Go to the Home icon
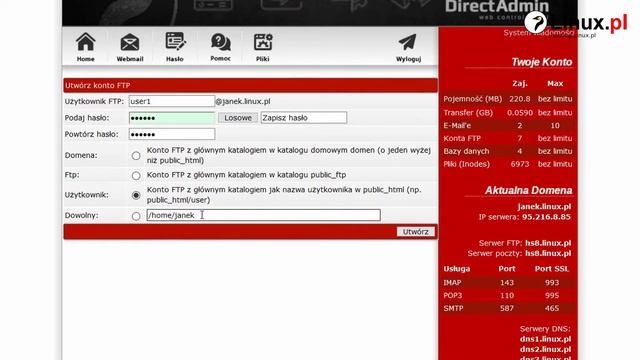 pos(86,42)
